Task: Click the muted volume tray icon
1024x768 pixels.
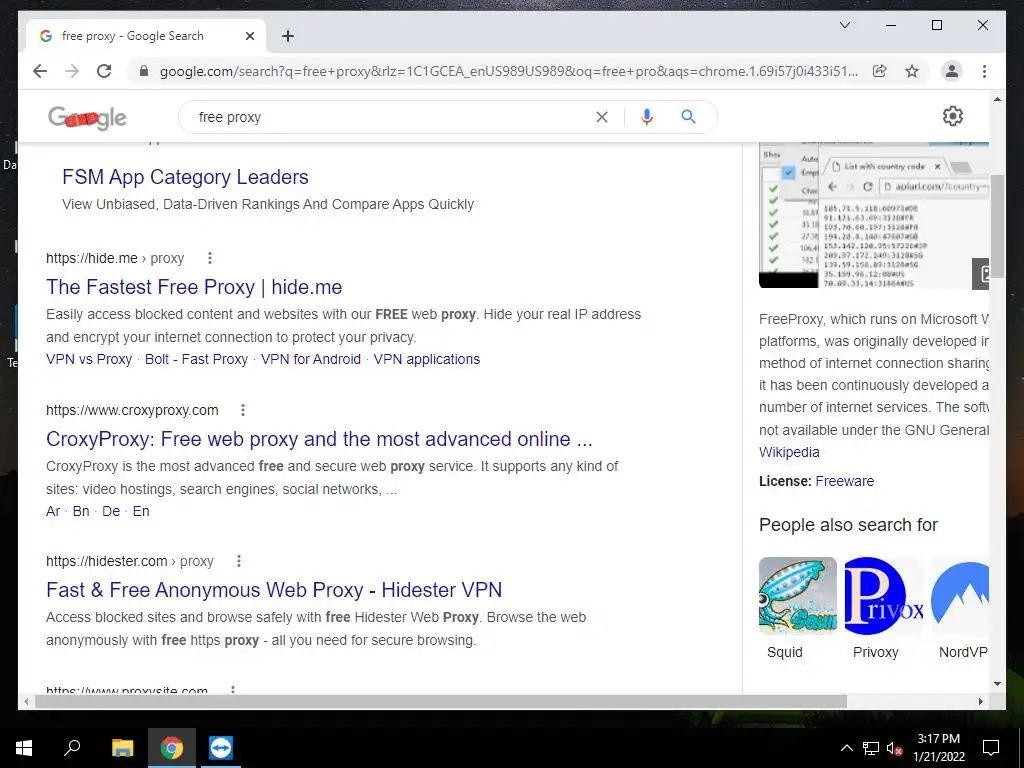Action: 894,748
